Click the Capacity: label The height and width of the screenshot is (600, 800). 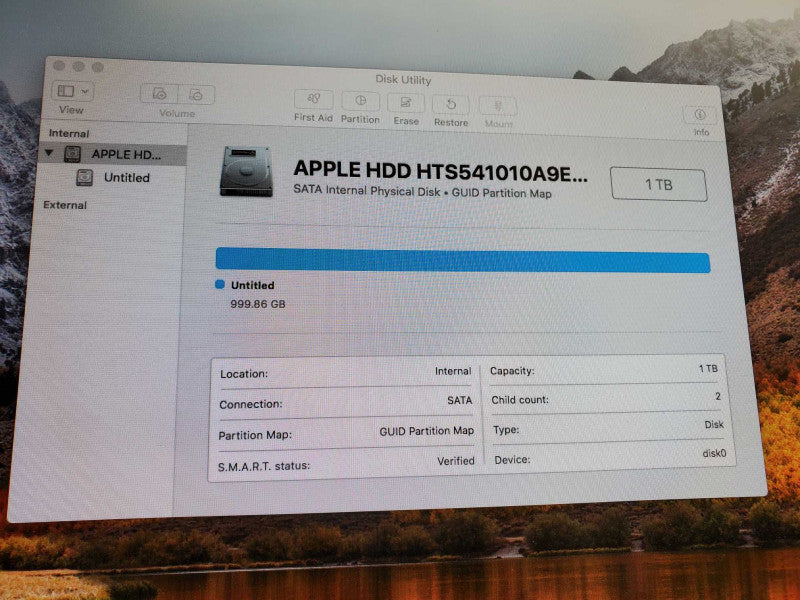[512, 371]
